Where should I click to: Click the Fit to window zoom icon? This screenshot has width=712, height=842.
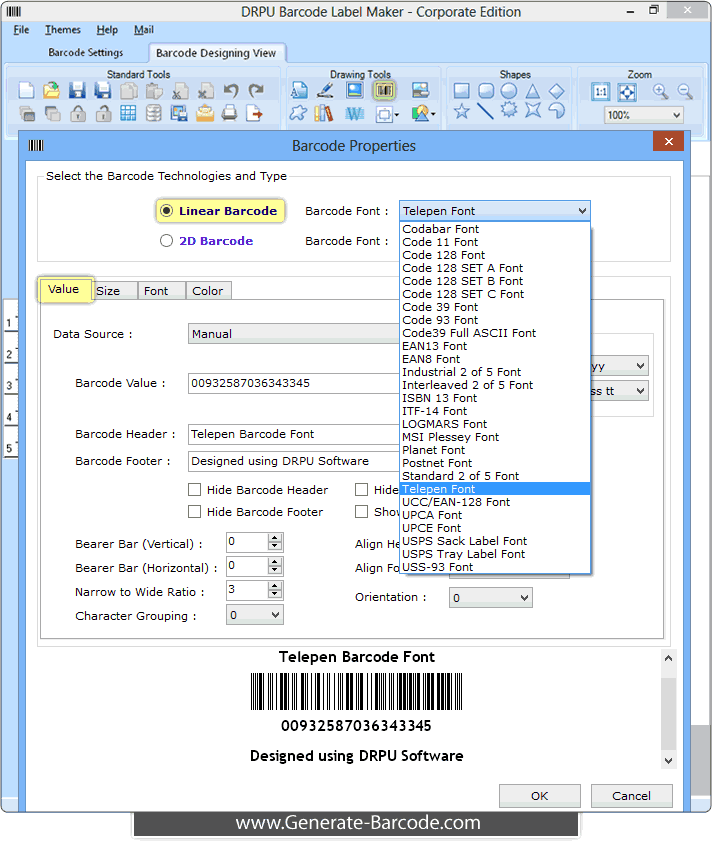(627, 92)
